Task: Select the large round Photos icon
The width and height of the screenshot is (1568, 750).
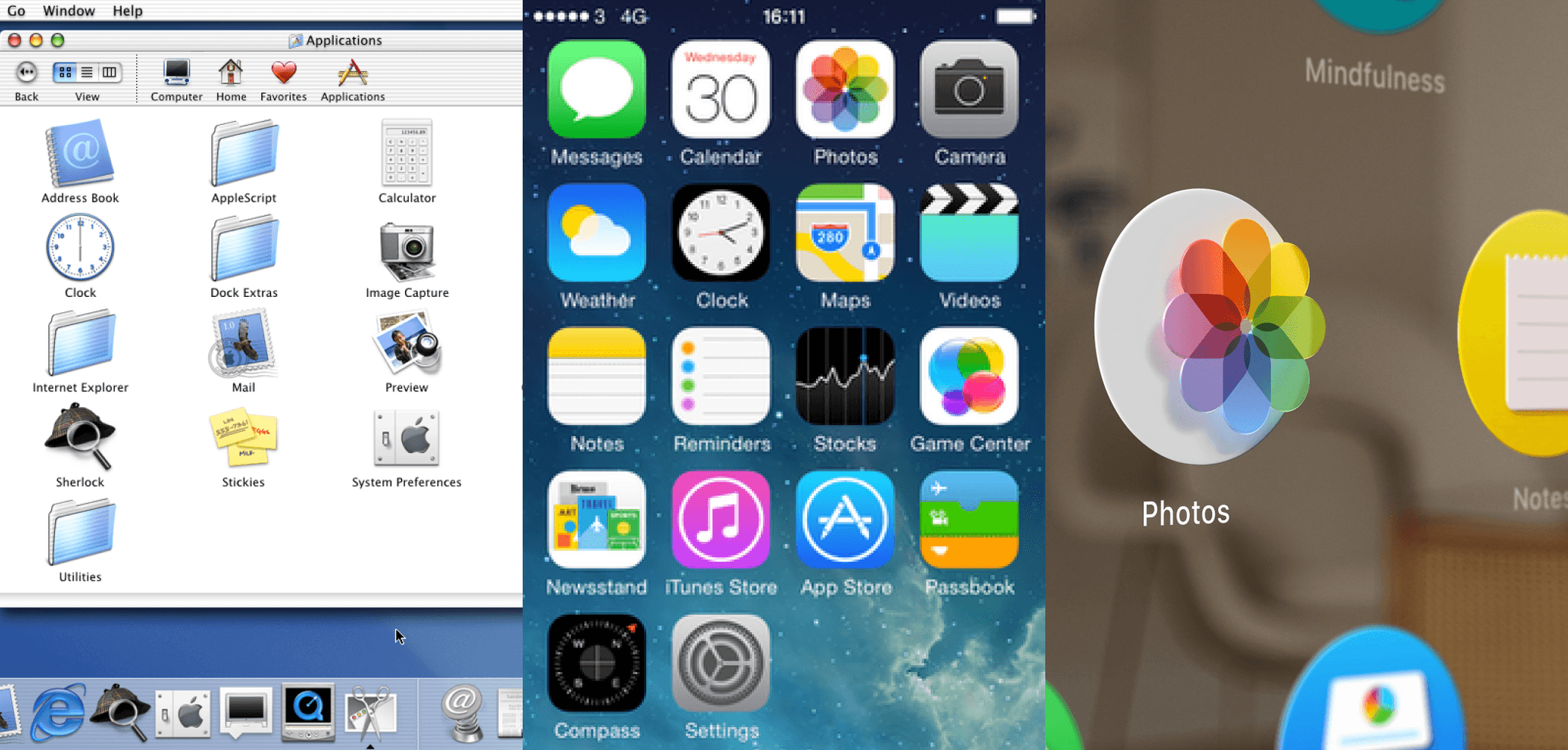Action: (1210, 327)
